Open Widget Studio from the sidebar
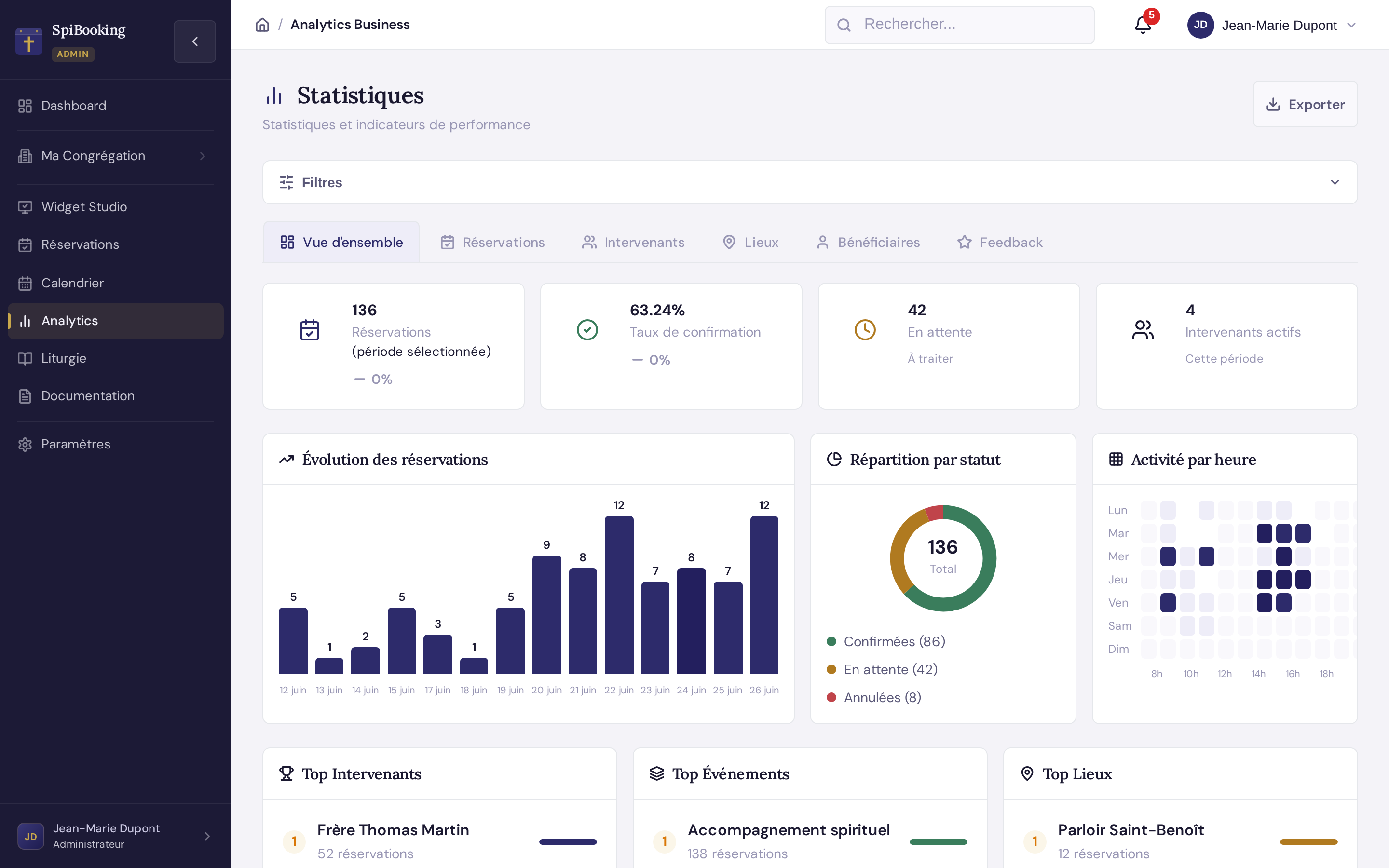Screen dimensions: 1389x868 (x=115, y=207)
